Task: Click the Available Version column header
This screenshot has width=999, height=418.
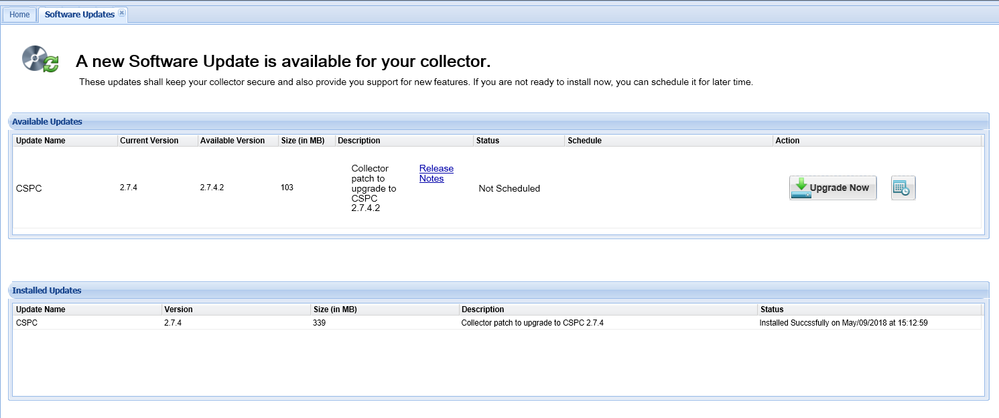Action: tap(238, 140)
